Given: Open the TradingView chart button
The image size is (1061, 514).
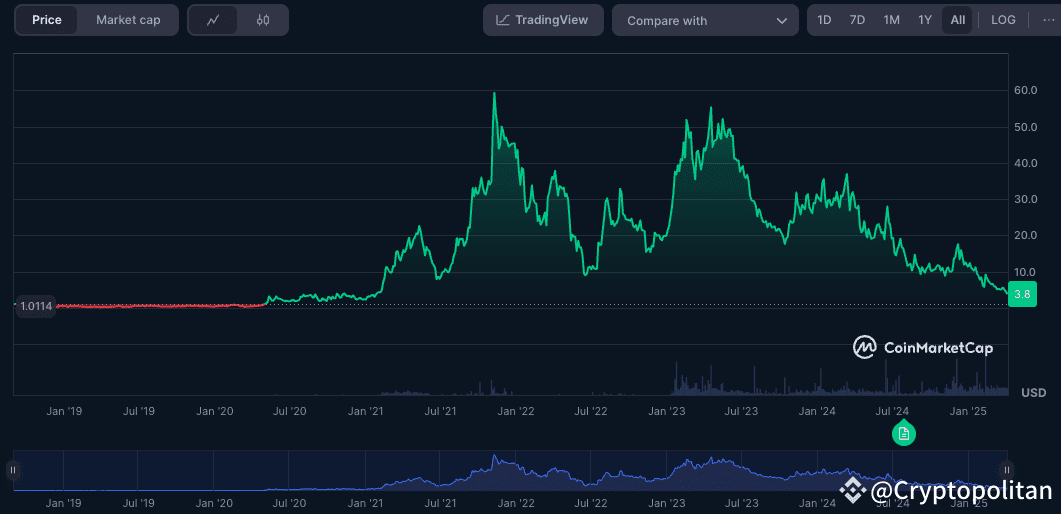Looking at the screenshot, I should coord(544,20).
